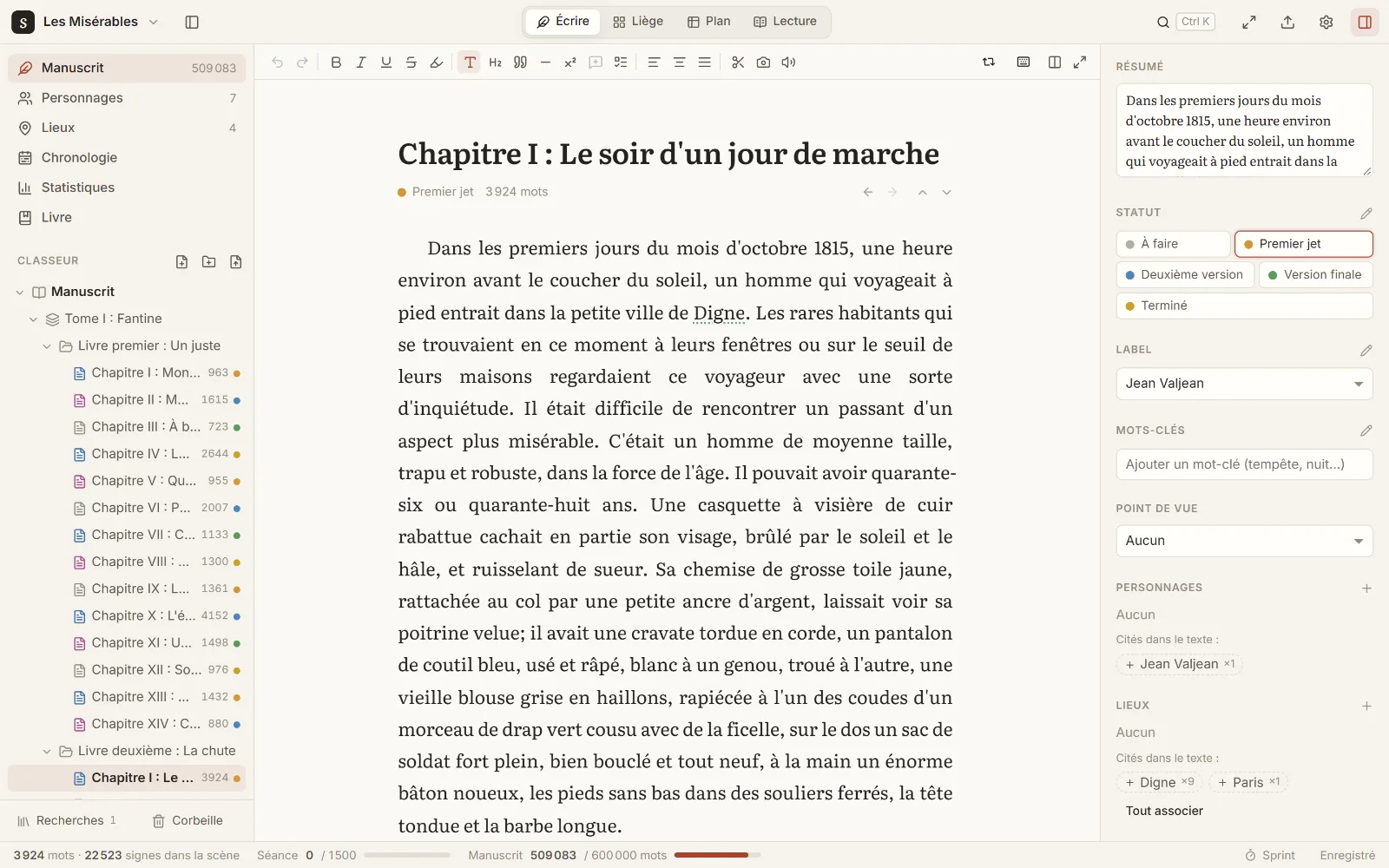Click the upload/export icon in the top bar
This screenshot has width=1389, height=868.
click(1287, 23)
